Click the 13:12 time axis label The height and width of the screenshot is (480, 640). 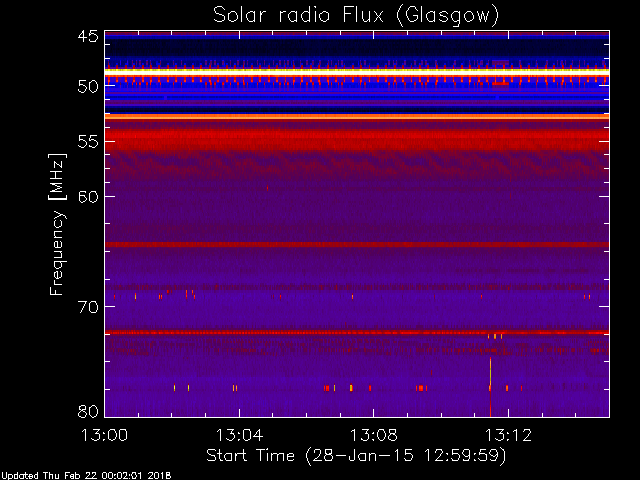(508, 435)
